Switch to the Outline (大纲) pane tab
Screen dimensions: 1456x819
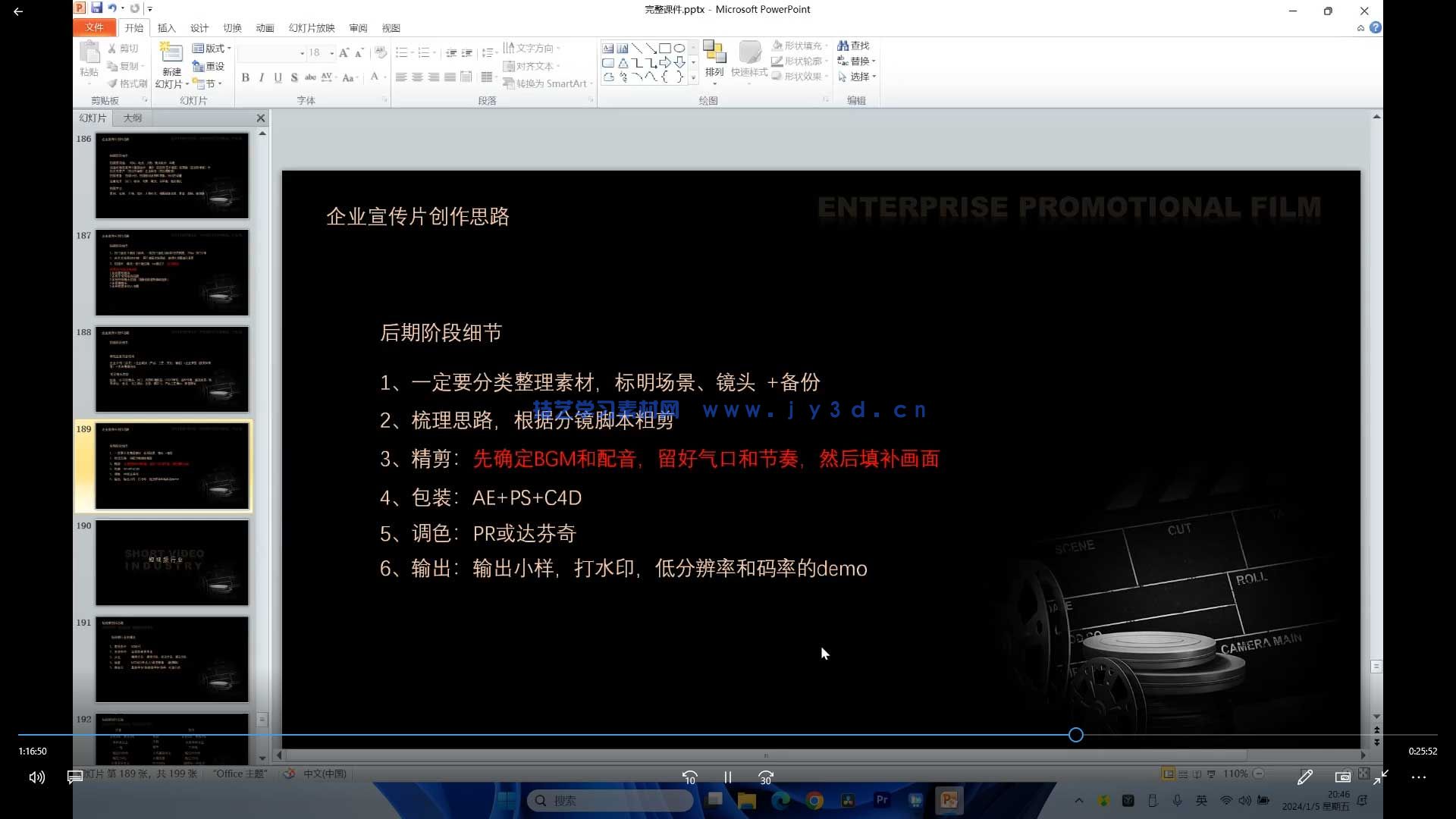pyautogui.click(x=133, y=118)
